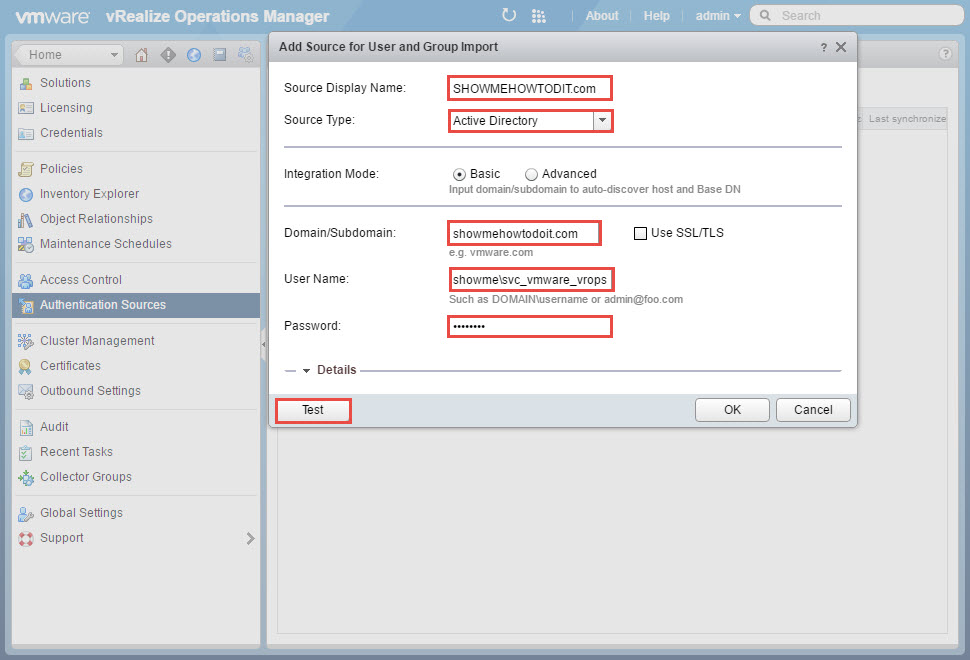Open the admin user dropdown menu

[x=718, y=16]
